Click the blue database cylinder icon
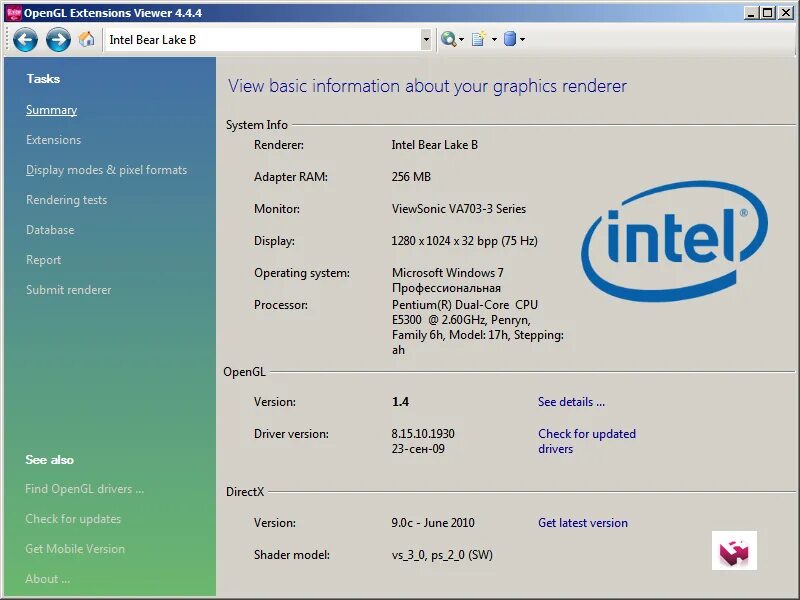 tap(510, 39)
